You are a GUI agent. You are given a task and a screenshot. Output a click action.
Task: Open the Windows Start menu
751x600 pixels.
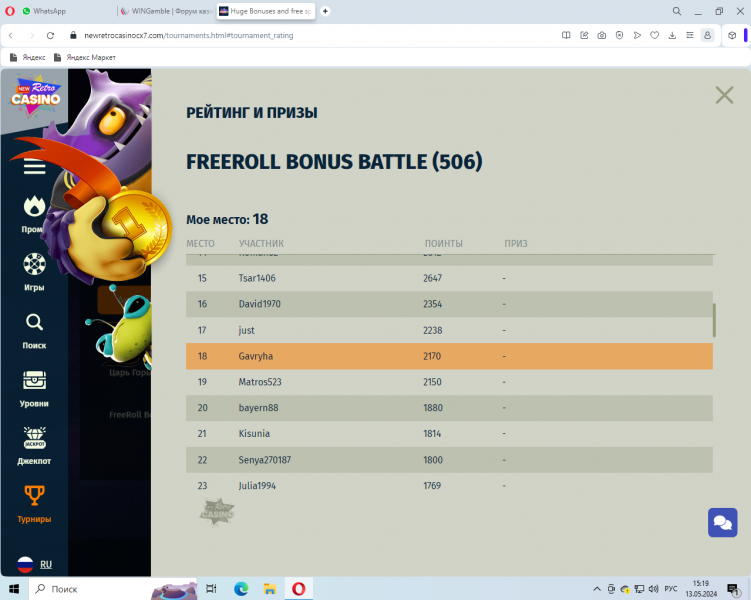click(14, 589)
